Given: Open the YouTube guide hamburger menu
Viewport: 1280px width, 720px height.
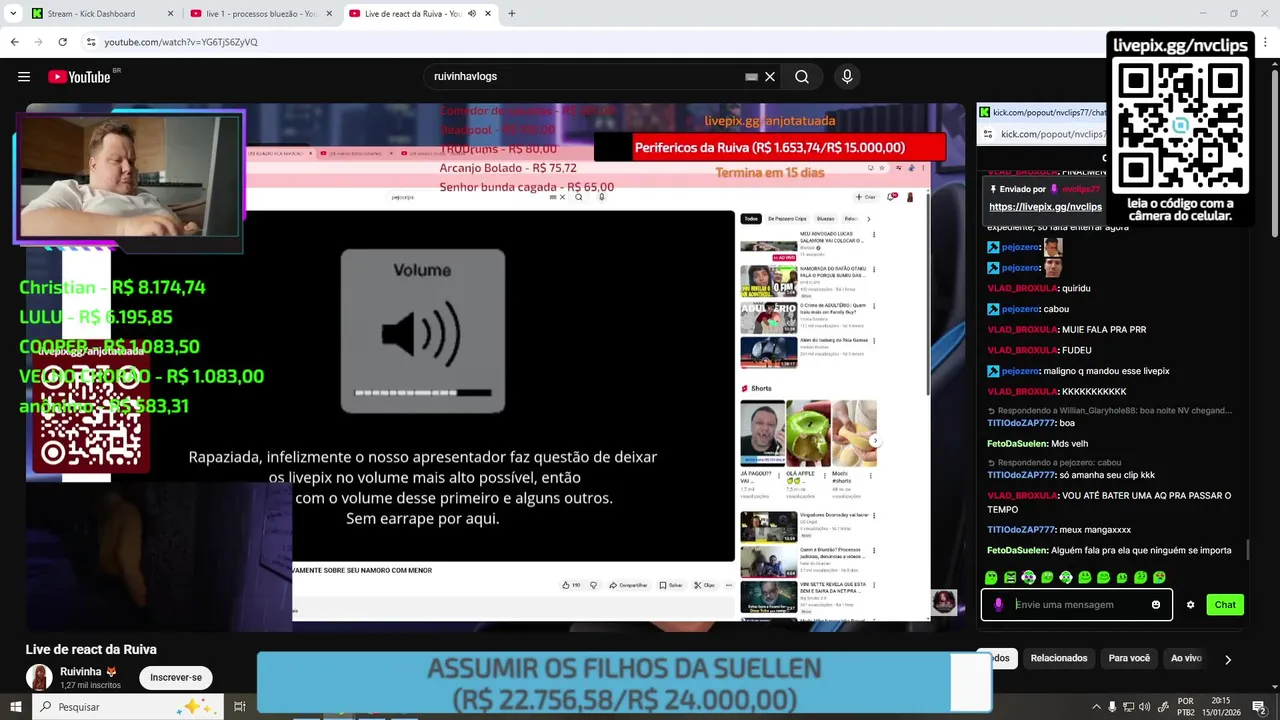Looking at the screenshot, I should pyautogui.click(x=24, y=77).
